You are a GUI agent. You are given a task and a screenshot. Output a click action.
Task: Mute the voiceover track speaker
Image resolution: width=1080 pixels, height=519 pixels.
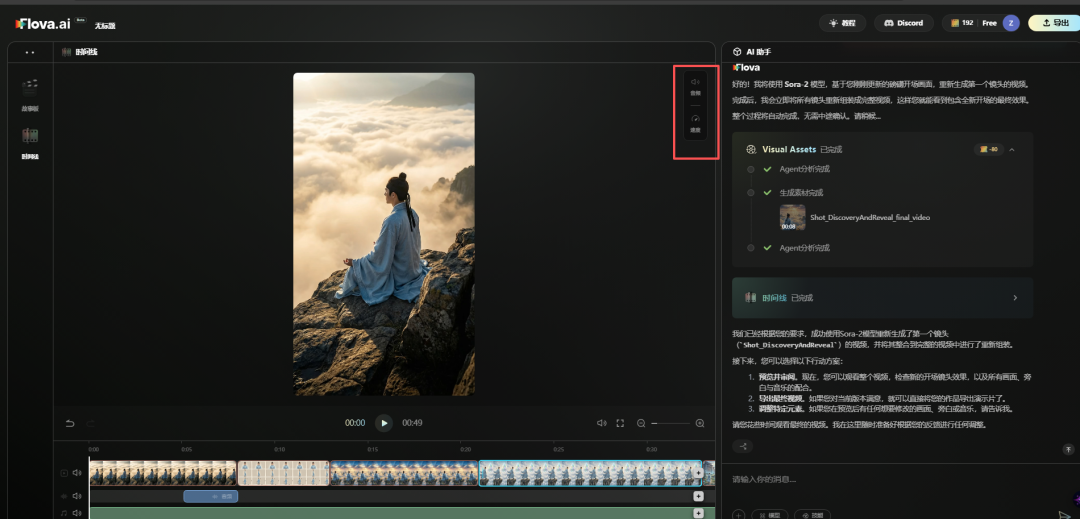78,496
